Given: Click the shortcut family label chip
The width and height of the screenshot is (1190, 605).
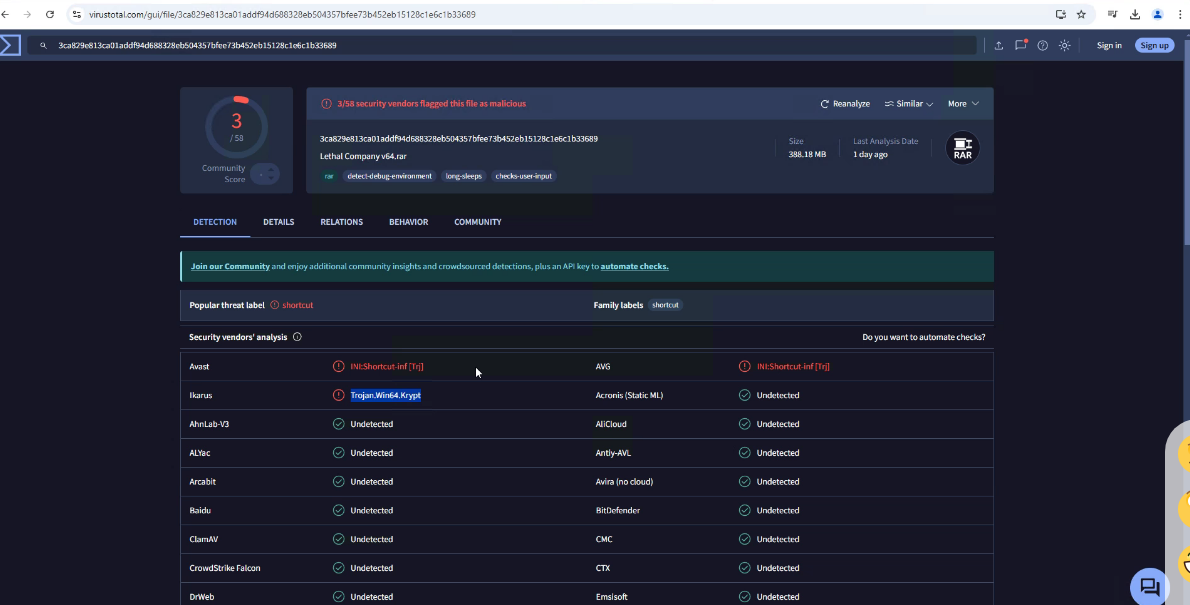Looking at the screenshot, I should click(666, 305).
